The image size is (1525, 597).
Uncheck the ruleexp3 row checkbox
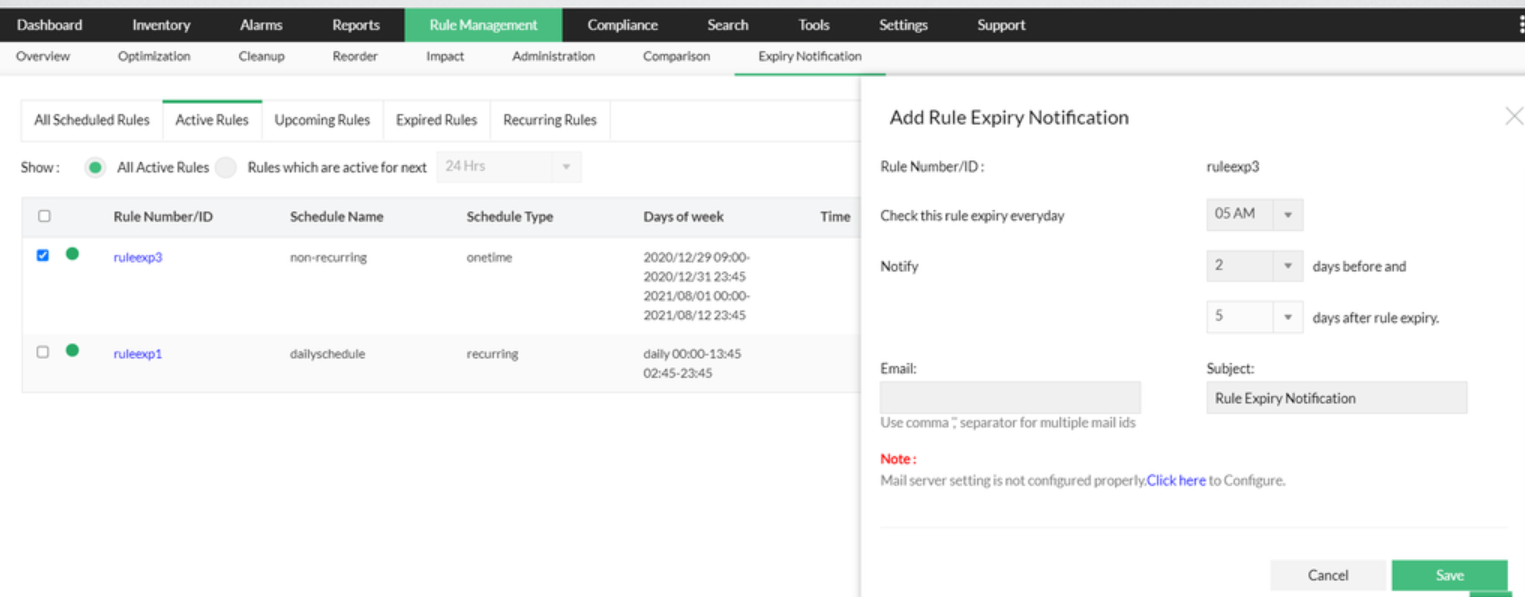pyautogui.click(x=42, y=256)
